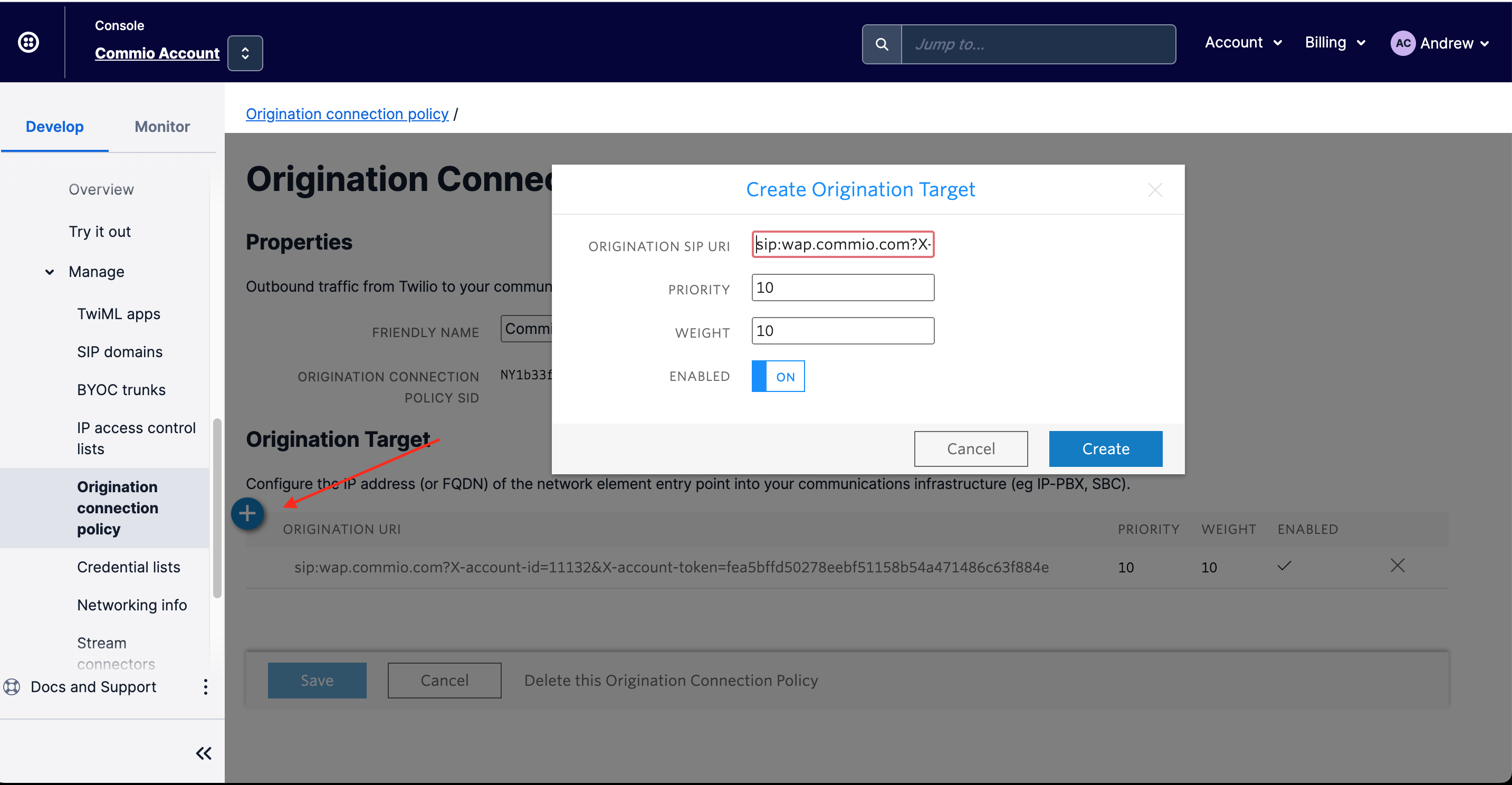This screenshot has width=1512, height=785.
Task: Focus the Jump to search field
Action: pyautogui.click(x=1038, y=44)
